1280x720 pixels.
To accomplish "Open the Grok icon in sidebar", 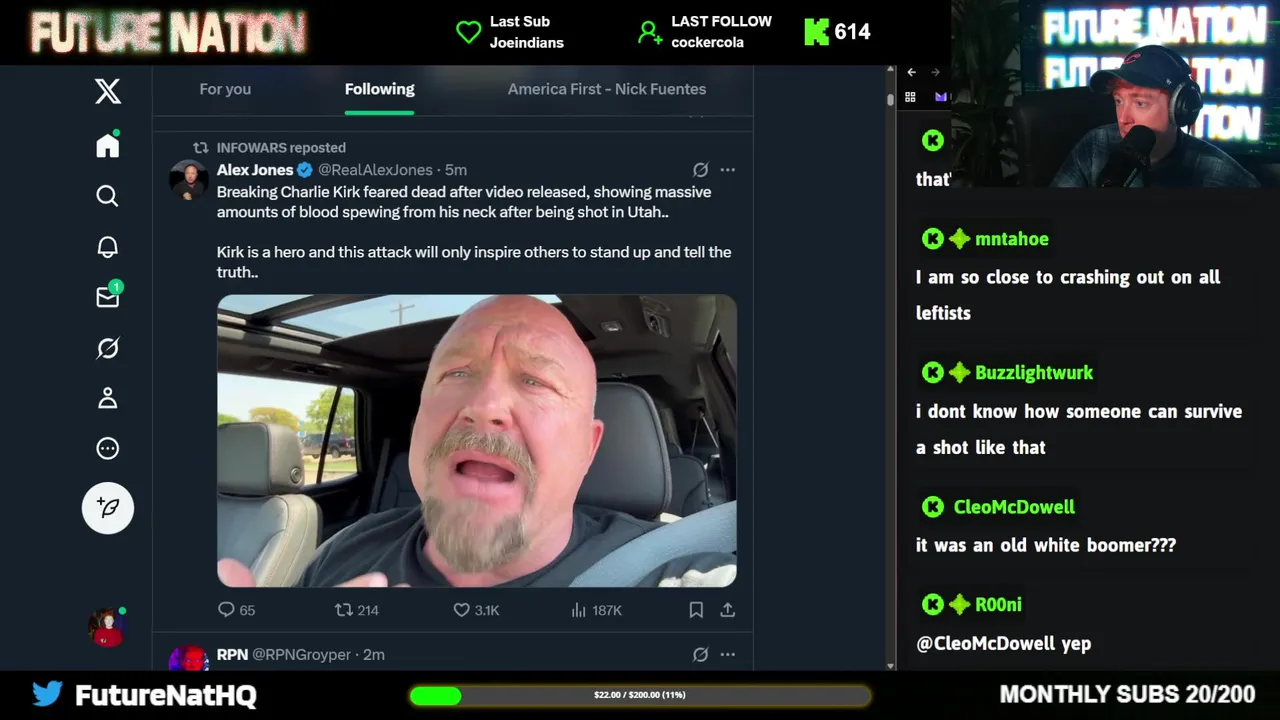I will [x=108, y=348].
